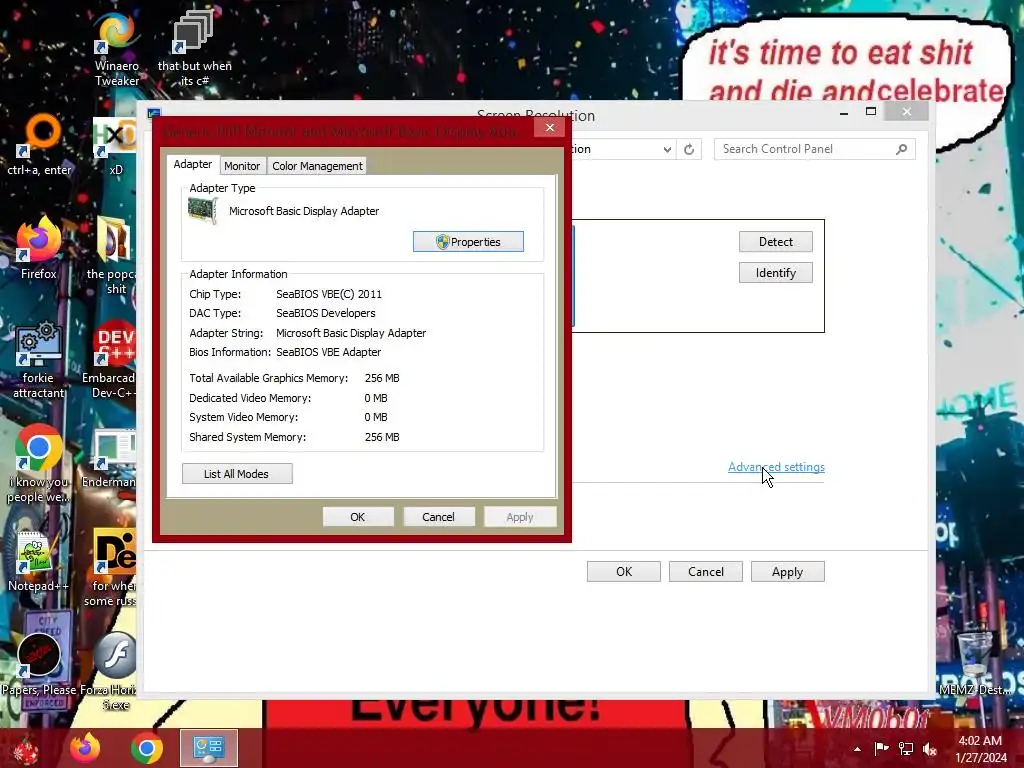Image resolution: width=1024 pixels, height=768 pixels.
Task: Click Cancel in the Screen Resolution window
Action: pos(706,571)
